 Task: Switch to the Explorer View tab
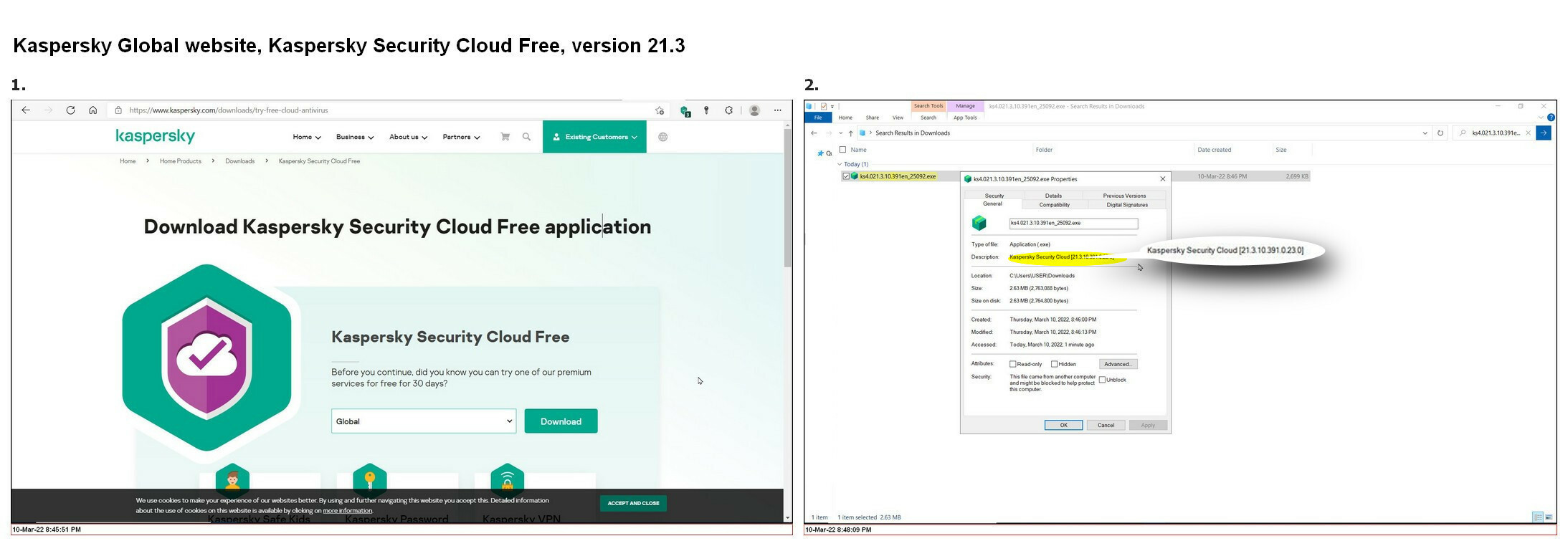(x=898, y=118)
